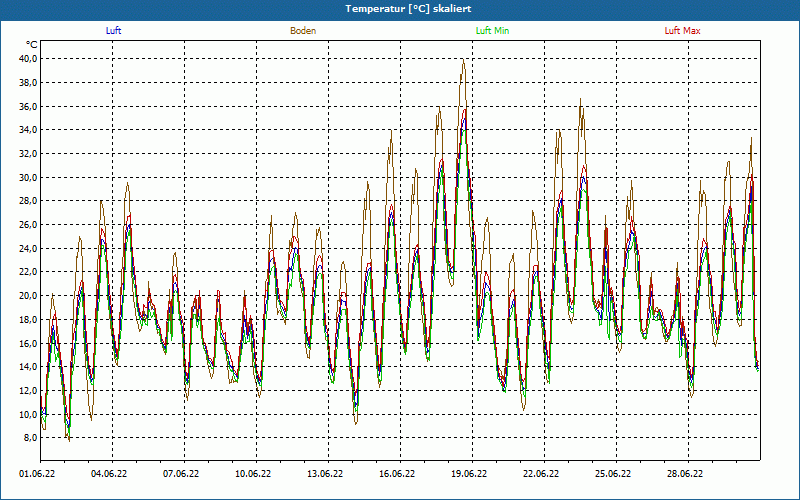The image size is (800, 500).
Task: Click the 24,0 y-axis value
Action: click(x=28, y=248)
